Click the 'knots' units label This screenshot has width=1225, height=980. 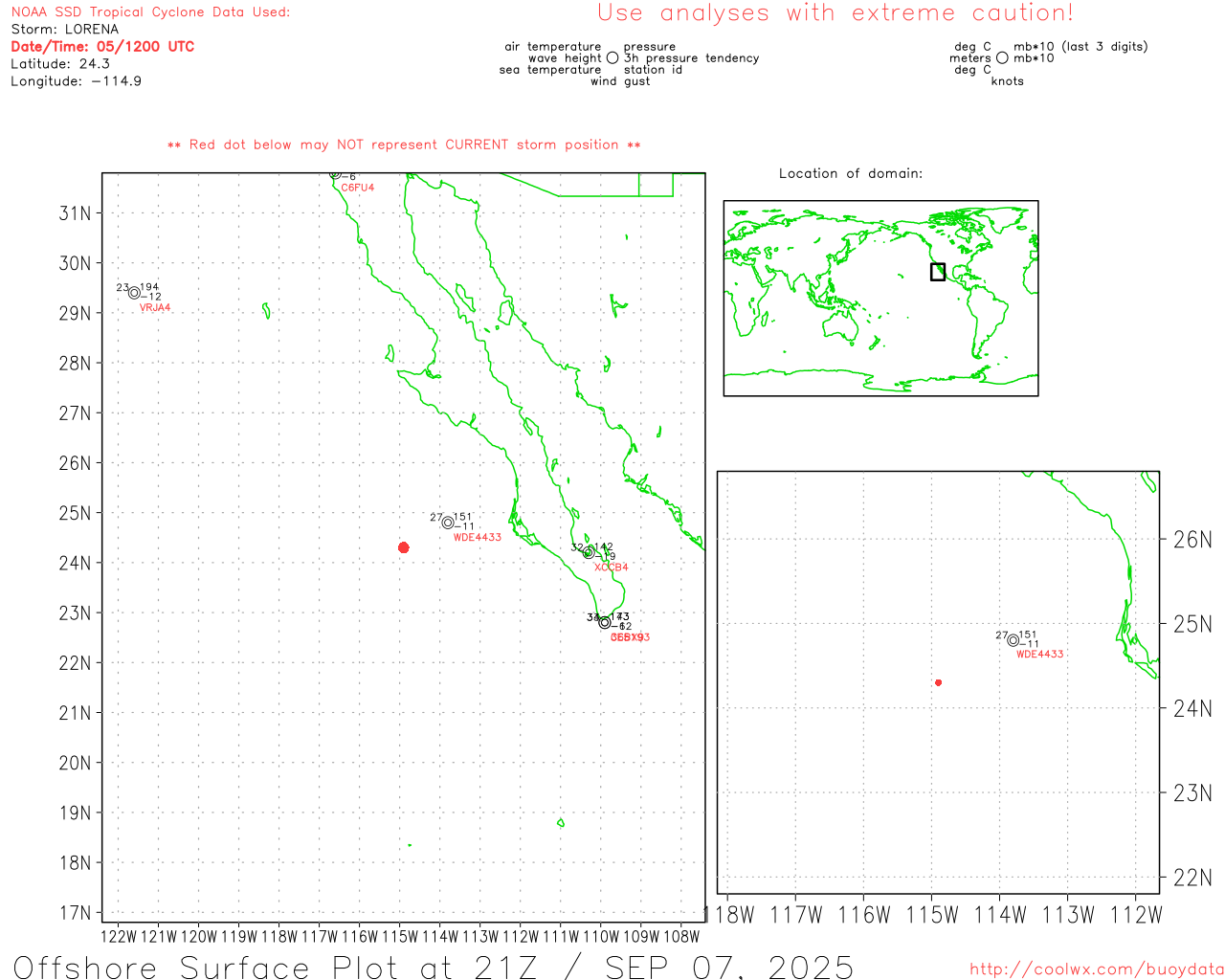coord(1008,81)
